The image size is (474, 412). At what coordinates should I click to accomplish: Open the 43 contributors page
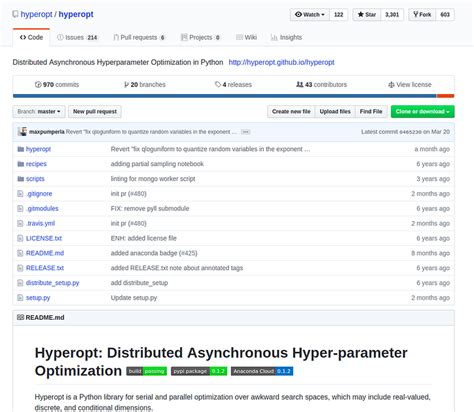[x=322, y=85]
